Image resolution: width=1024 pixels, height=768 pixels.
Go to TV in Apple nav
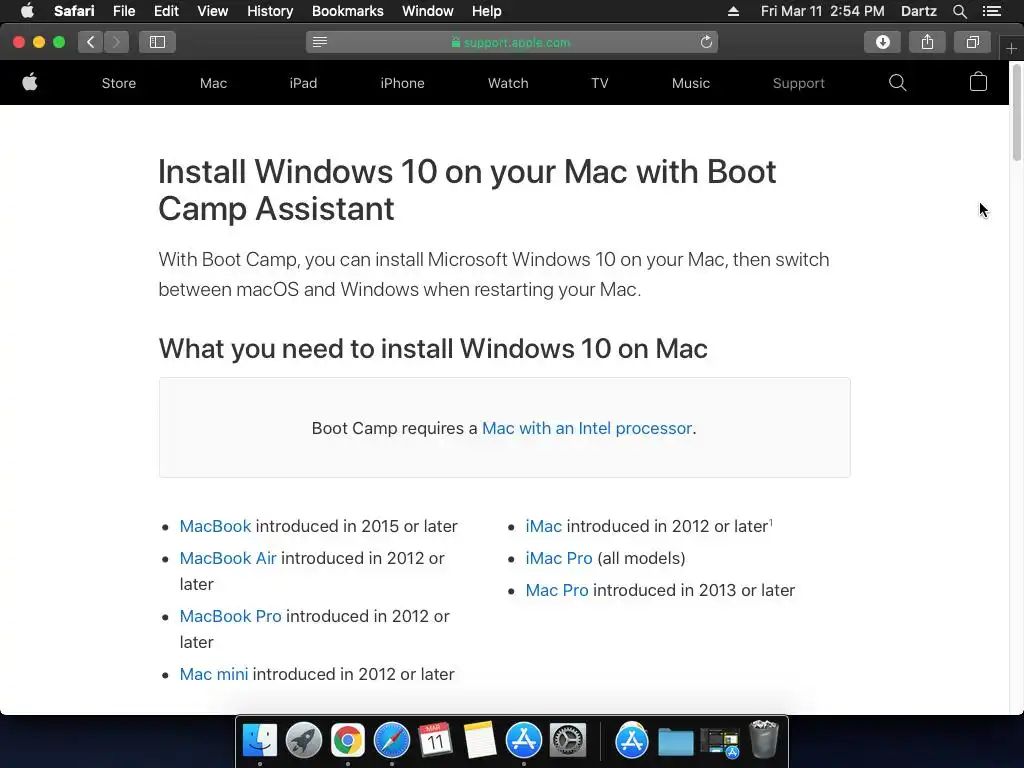pyautogui.click(x=600, y=83)
